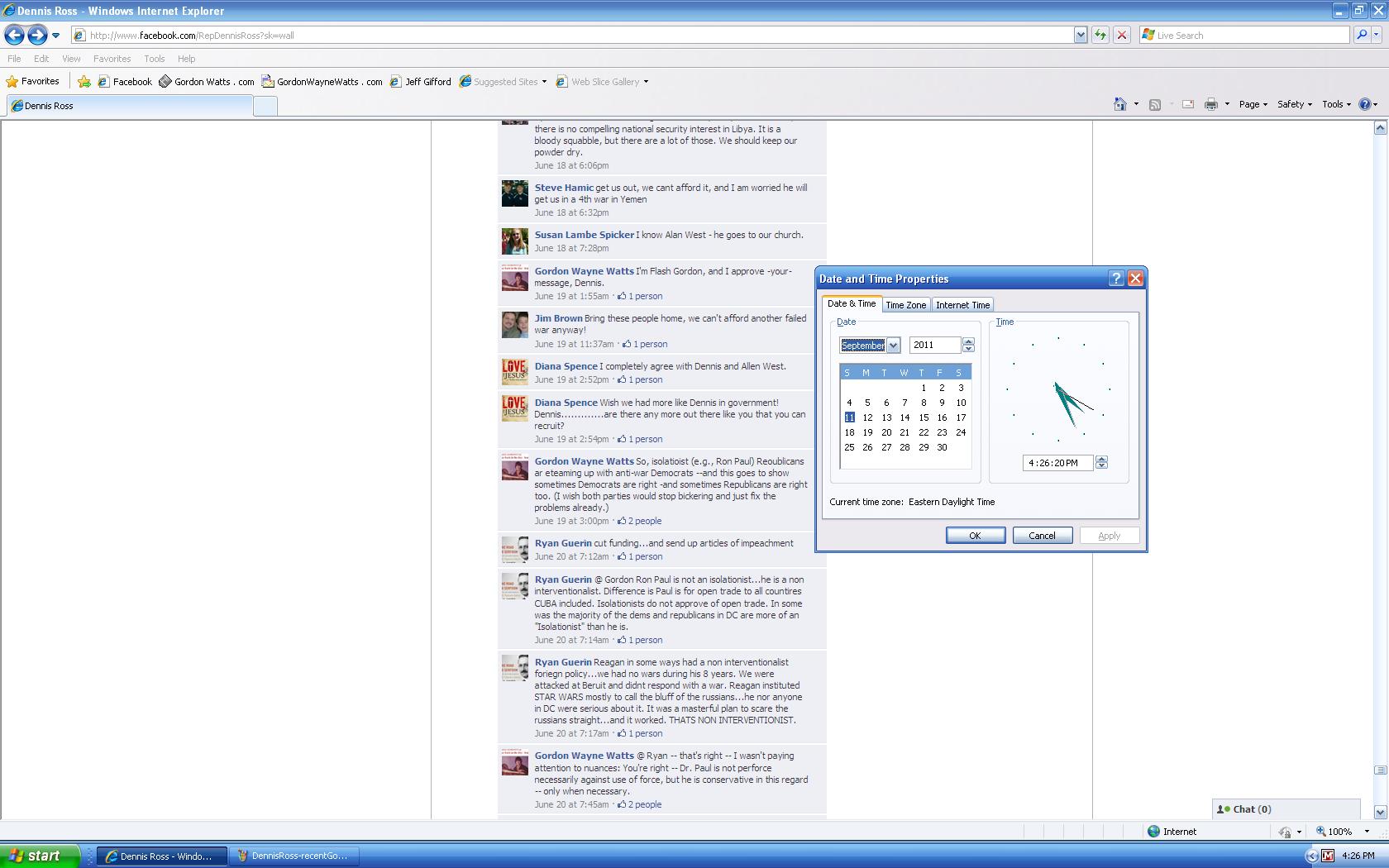Open the address bar history dropdown

(x=1080, y=35)
